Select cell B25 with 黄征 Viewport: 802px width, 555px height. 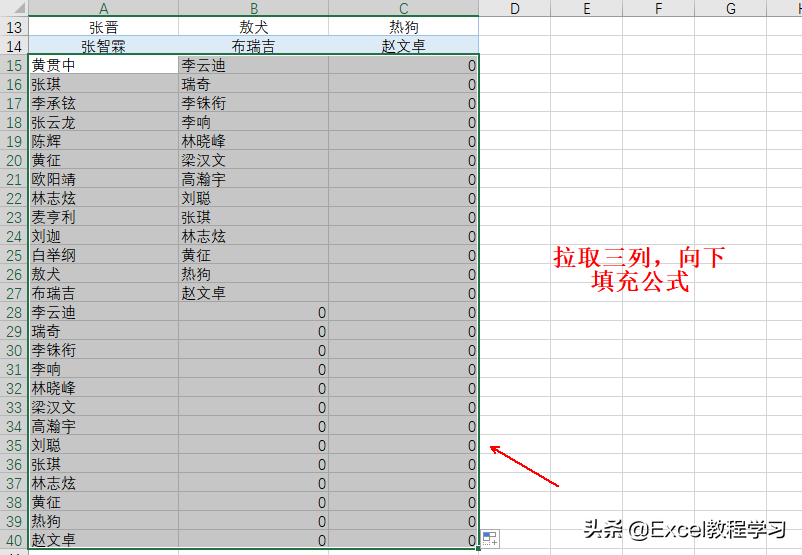[x=254, y=255]
